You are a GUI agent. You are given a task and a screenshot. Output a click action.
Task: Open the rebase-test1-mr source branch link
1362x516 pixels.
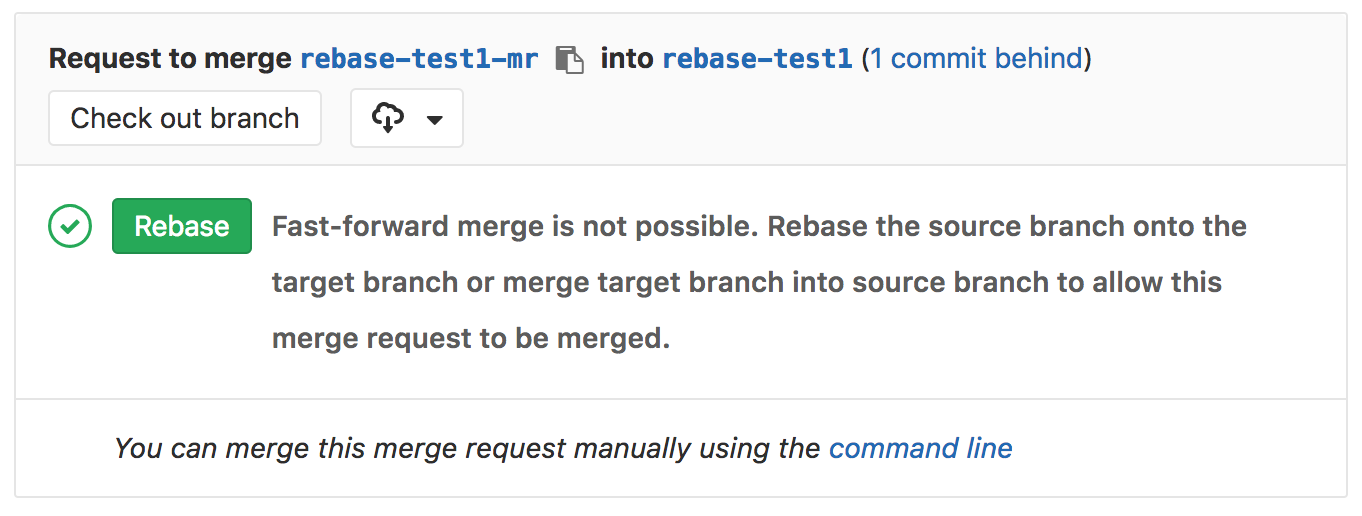click(419, 59)
